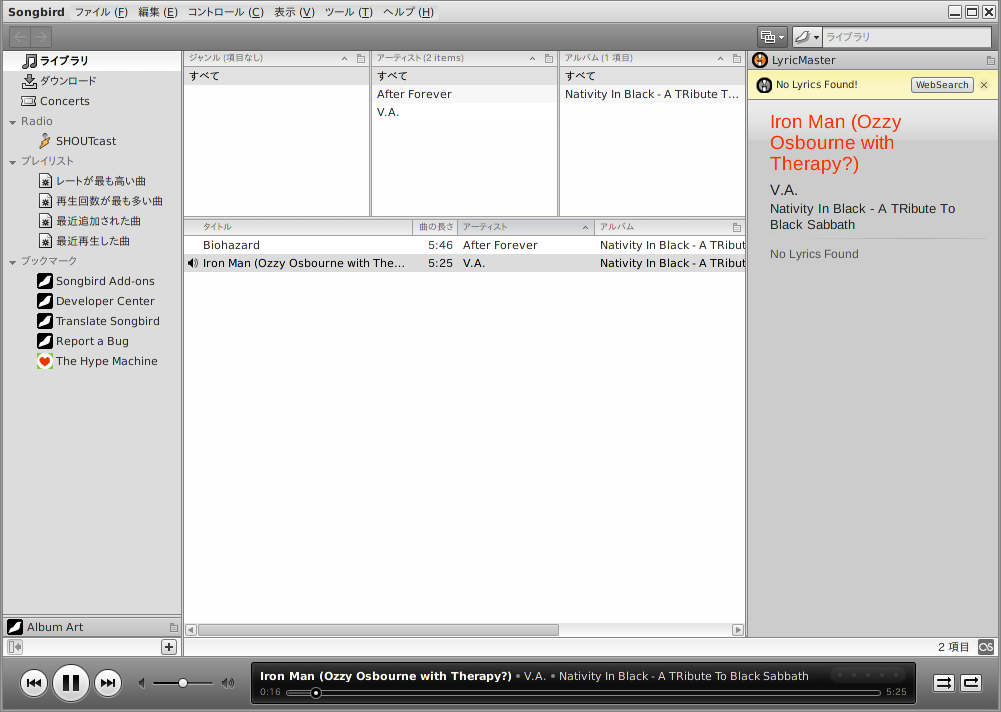
Task: Select V.A. in artist filter
Action: pos(464,112)
